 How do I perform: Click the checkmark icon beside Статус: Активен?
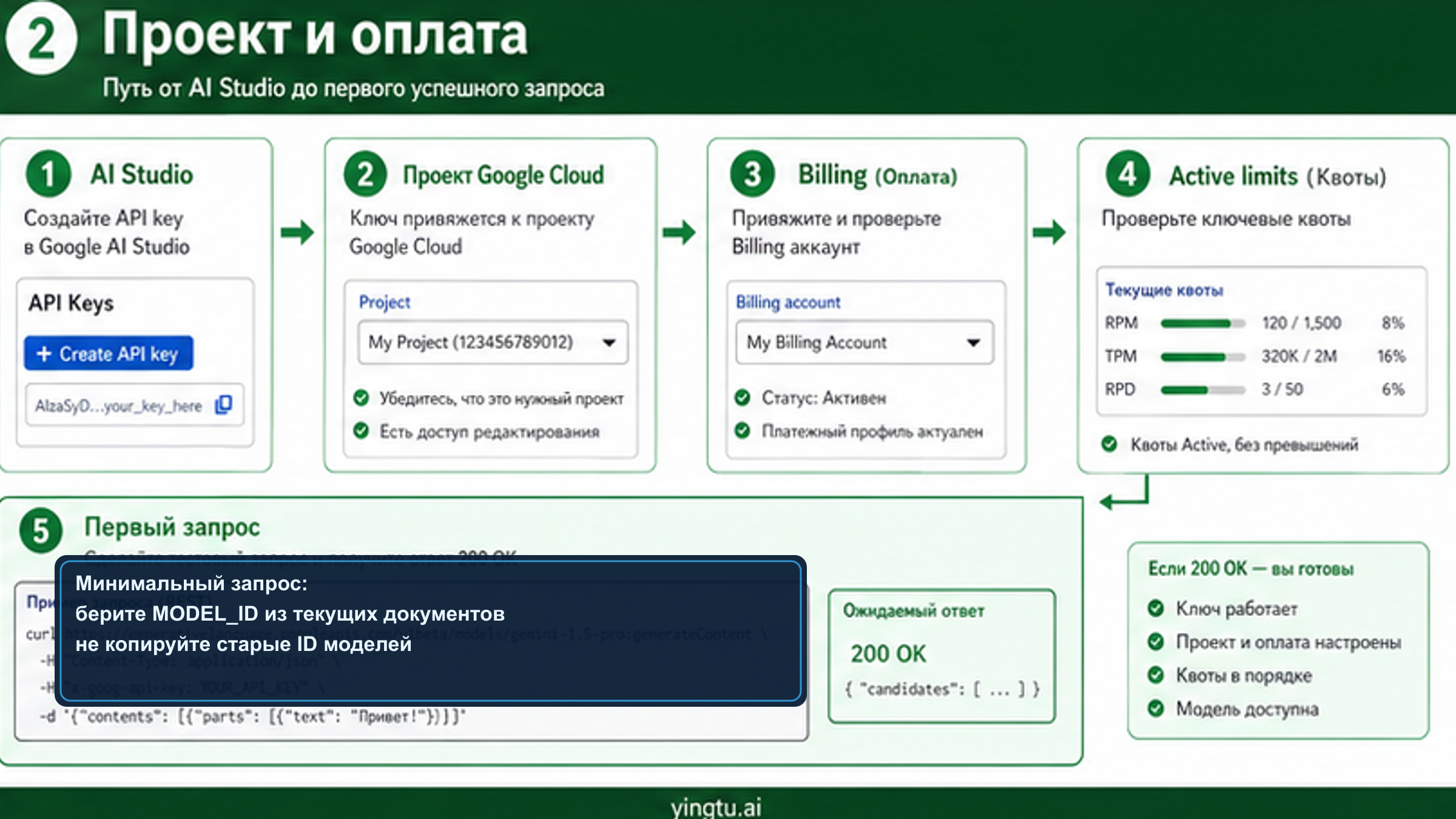coord(741,397)
